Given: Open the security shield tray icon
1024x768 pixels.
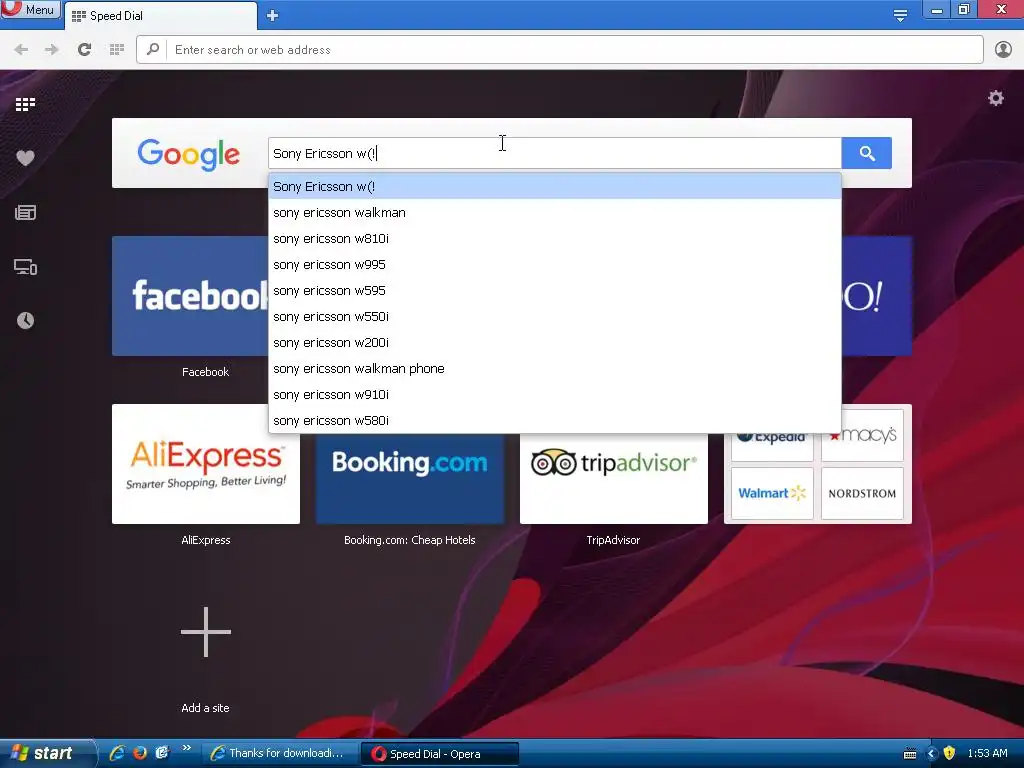Looking at the screenshot, I should [x=950, y=753].
